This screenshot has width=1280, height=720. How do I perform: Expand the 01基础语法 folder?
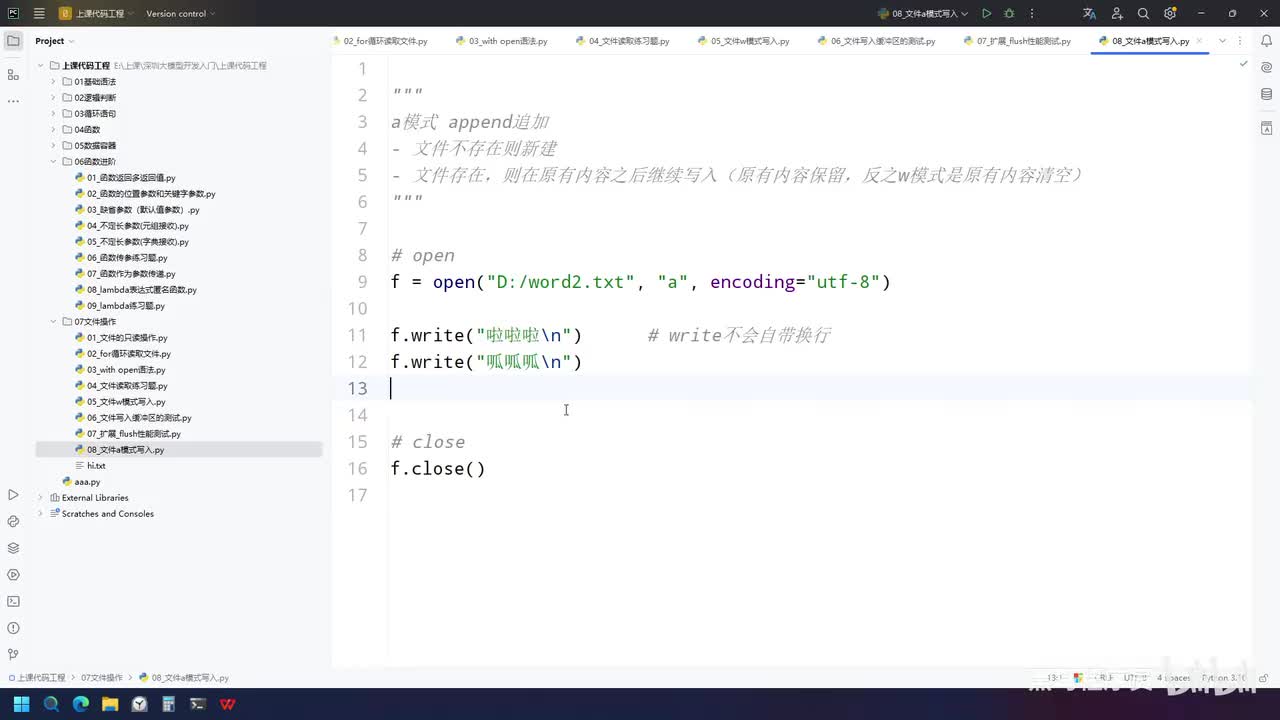(54, 82)
